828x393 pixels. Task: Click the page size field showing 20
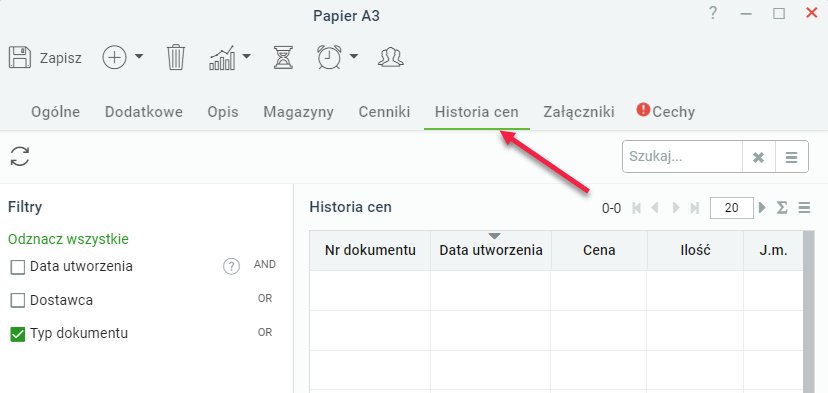click(x=731, y=208)
